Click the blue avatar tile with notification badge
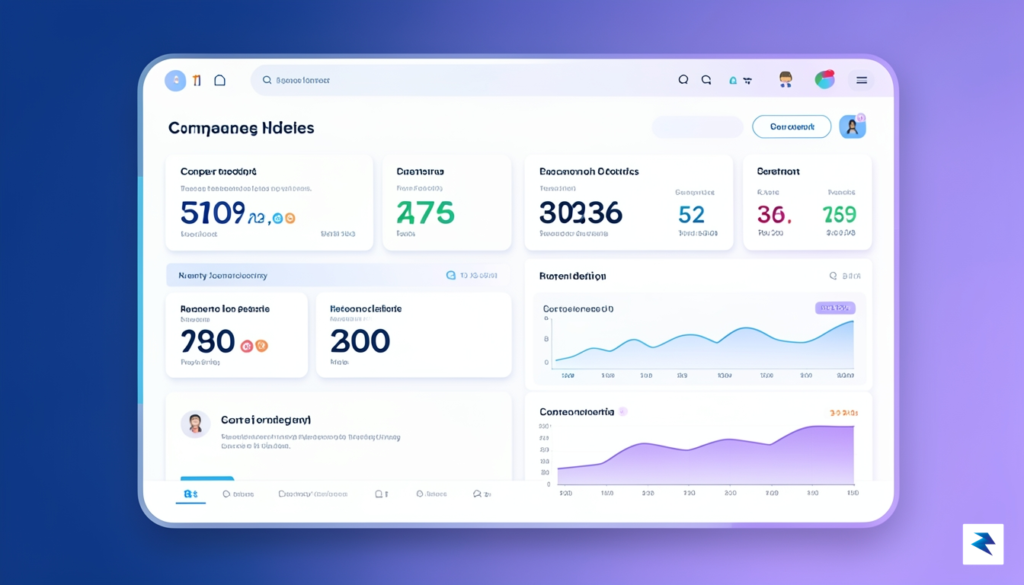 pyautogui.click(x=852, y=126)
